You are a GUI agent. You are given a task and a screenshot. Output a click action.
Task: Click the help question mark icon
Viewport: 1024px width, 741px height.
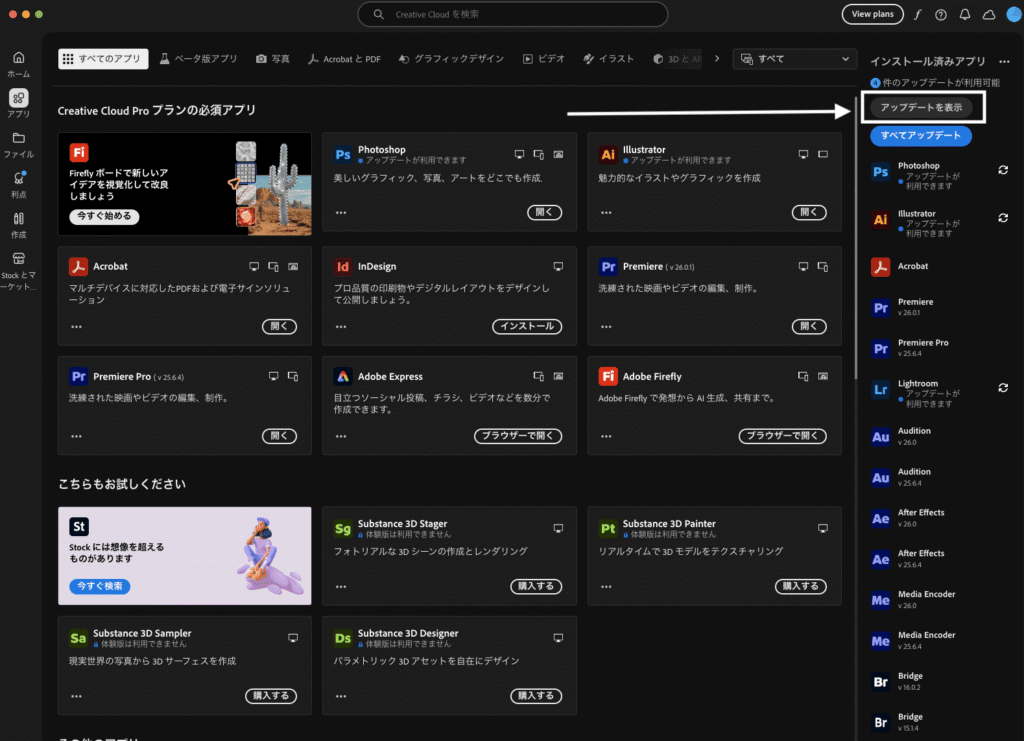pos(941,15)
